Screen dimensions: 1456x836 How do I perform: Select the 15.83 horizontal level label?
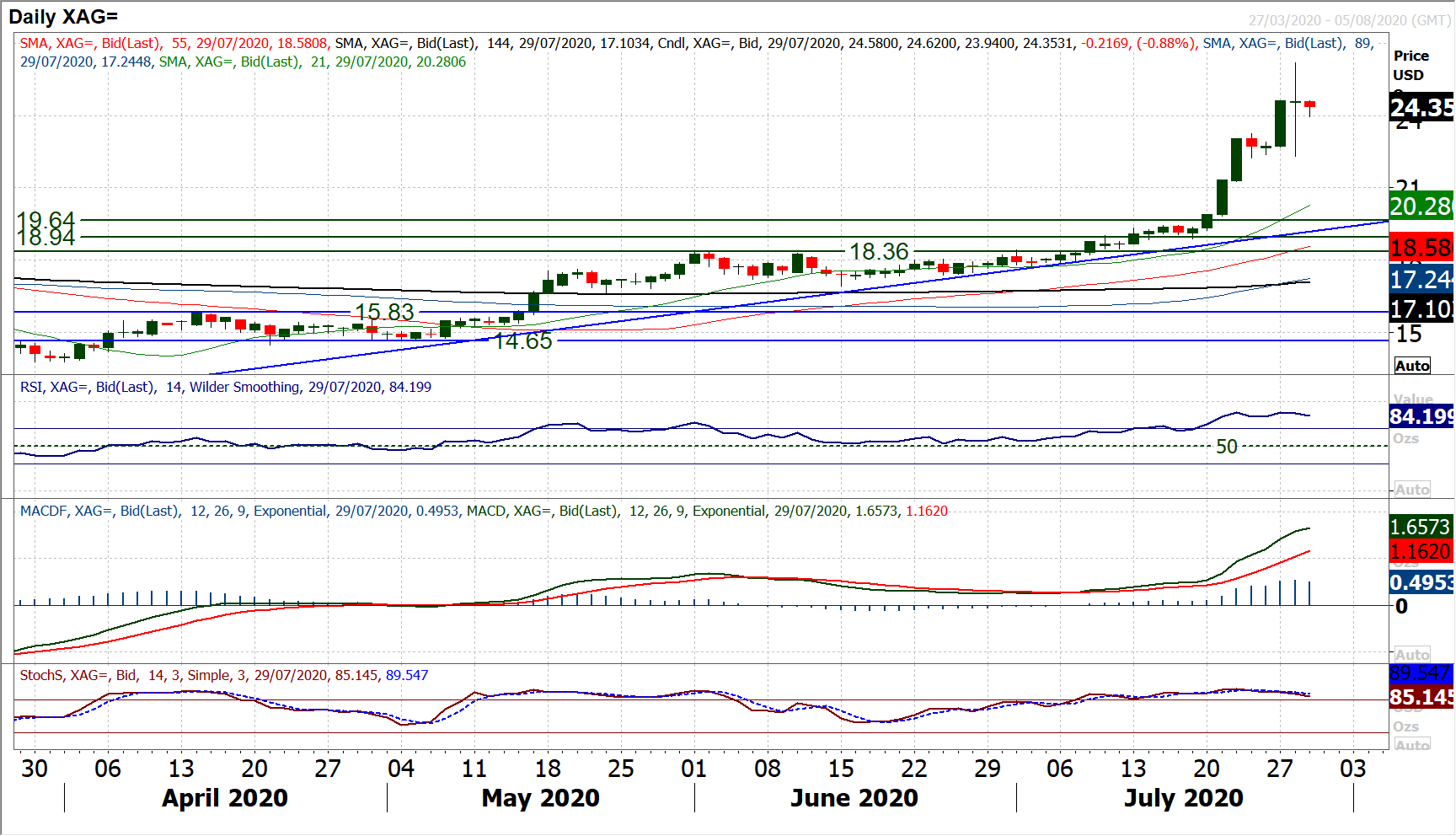pos(384,312)
